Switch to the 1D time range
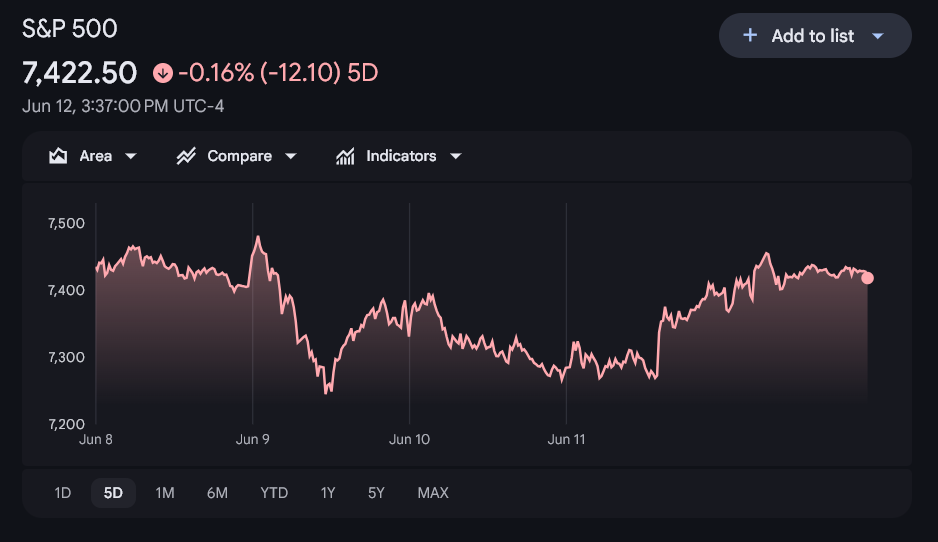 tap(63, 493)
